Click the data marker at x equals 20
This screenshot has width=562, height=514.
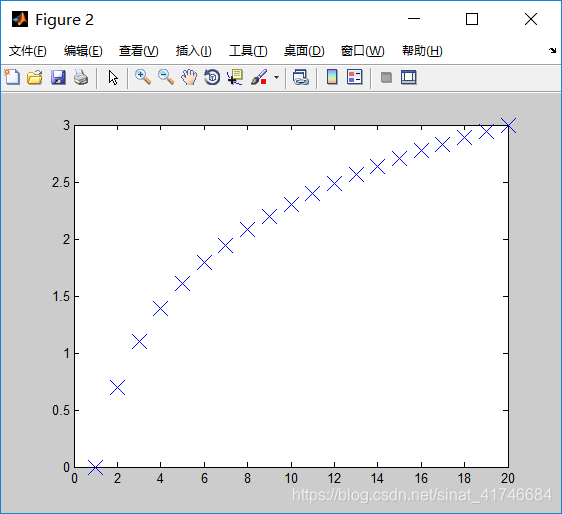pos(508,125)
